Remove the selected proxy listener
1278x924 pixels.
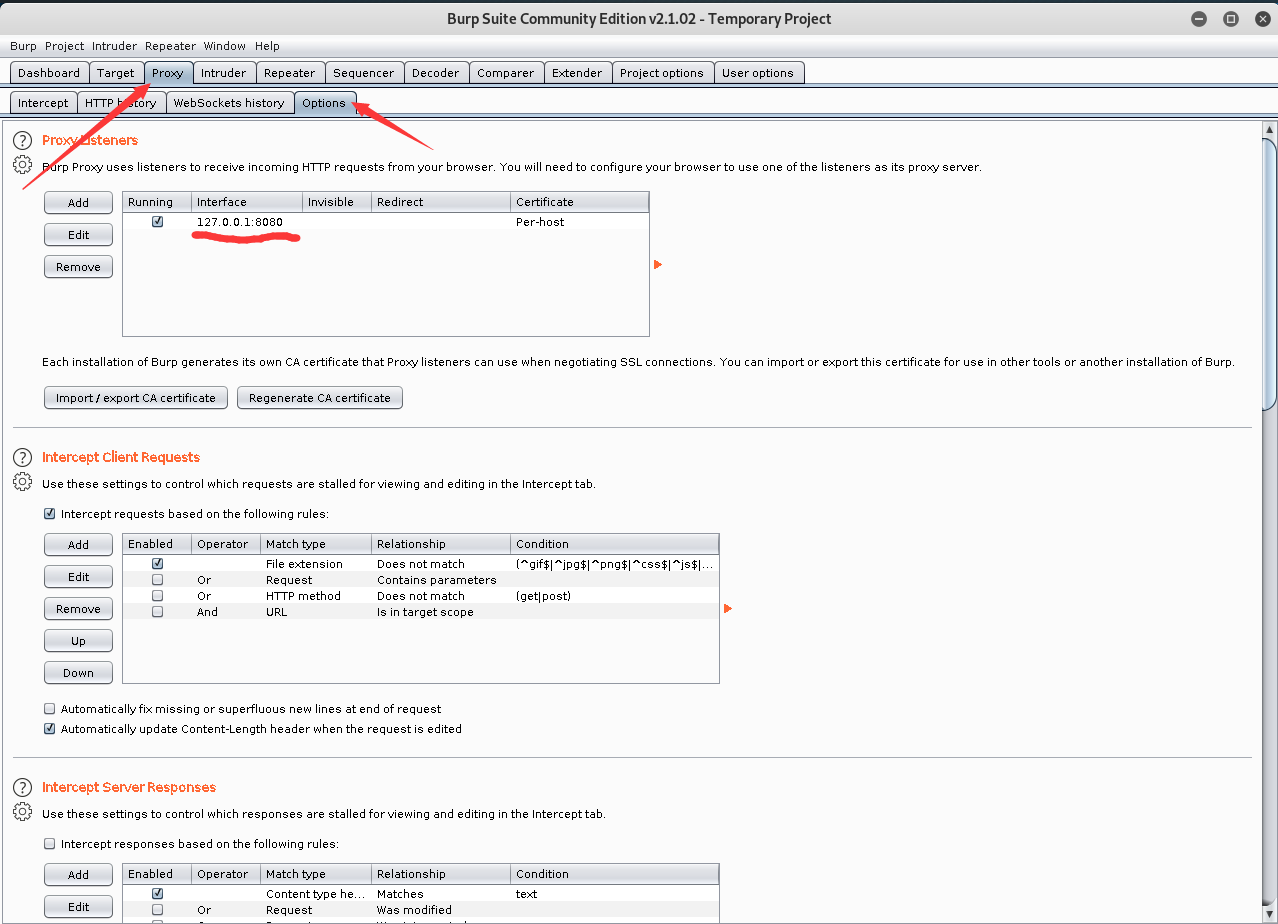click(x=78, y=267)
